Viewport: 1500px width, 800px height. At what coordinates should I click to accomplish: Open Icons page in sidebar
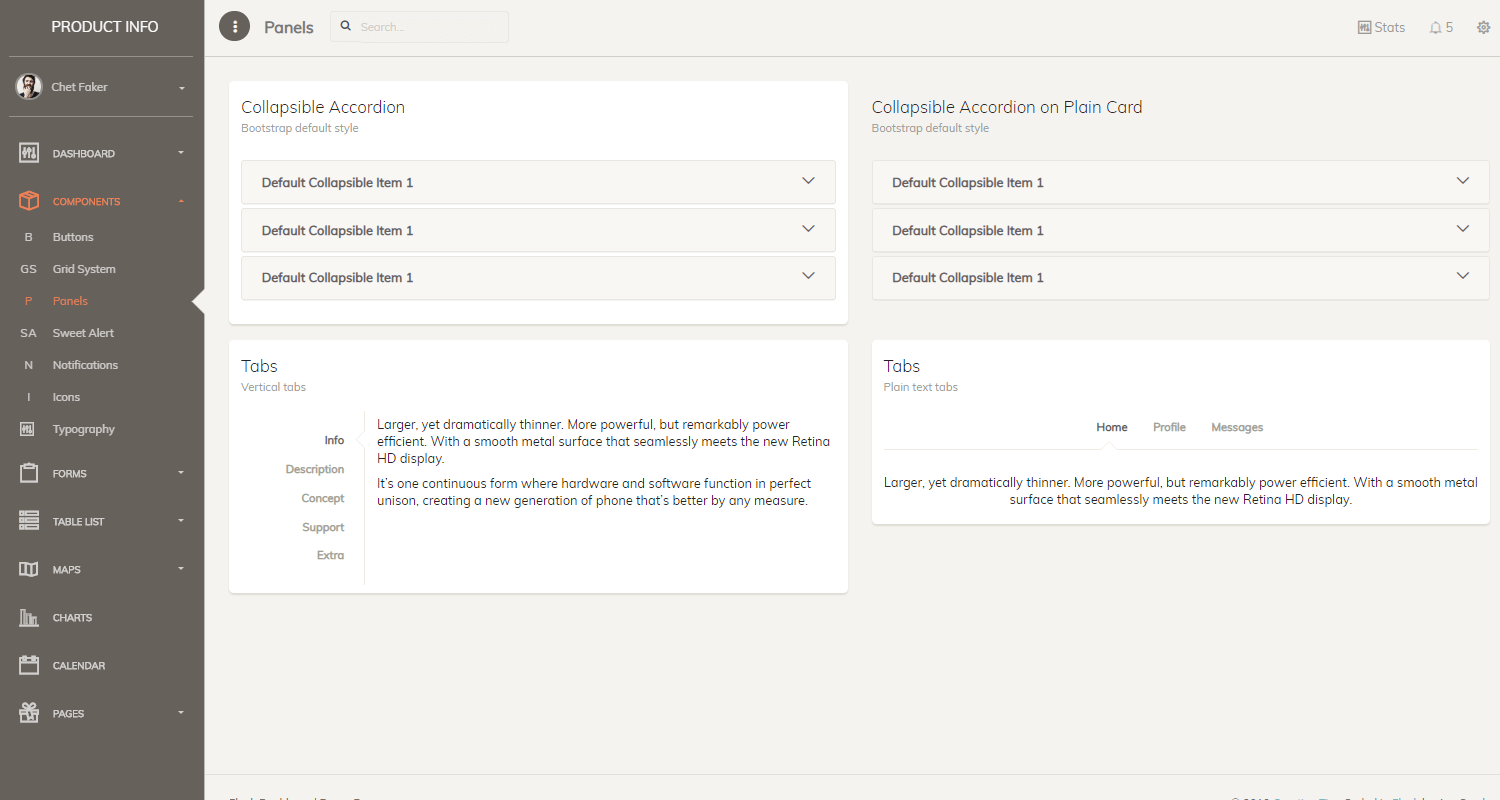66,397
